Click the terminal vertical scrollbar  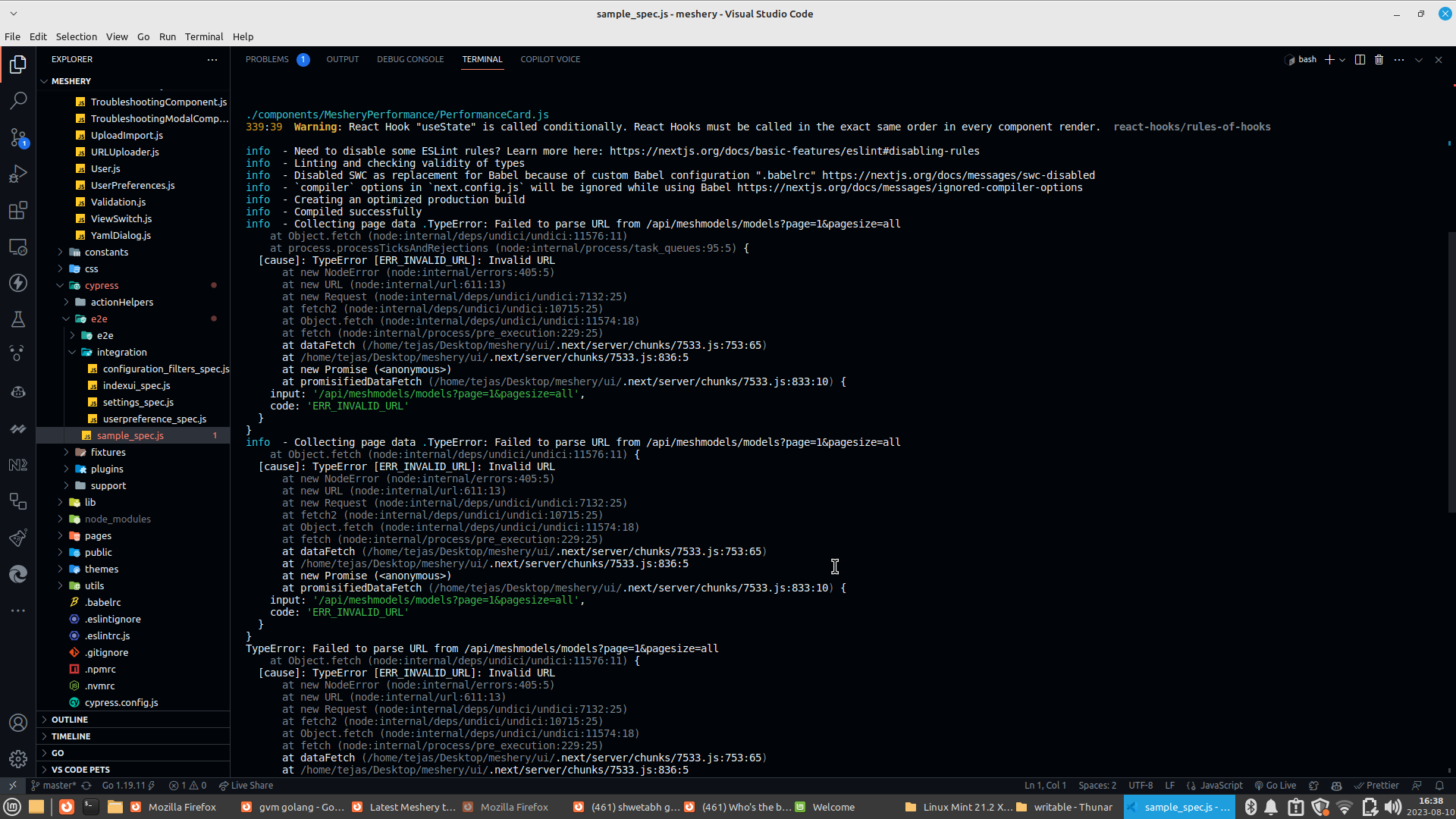coord(1451,372)
